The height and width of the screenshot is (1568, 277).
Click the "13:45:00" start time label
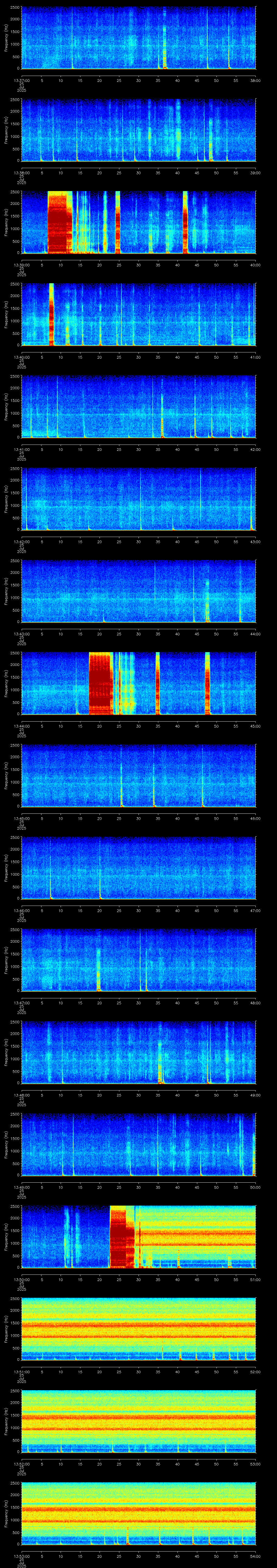pos(21,819)
